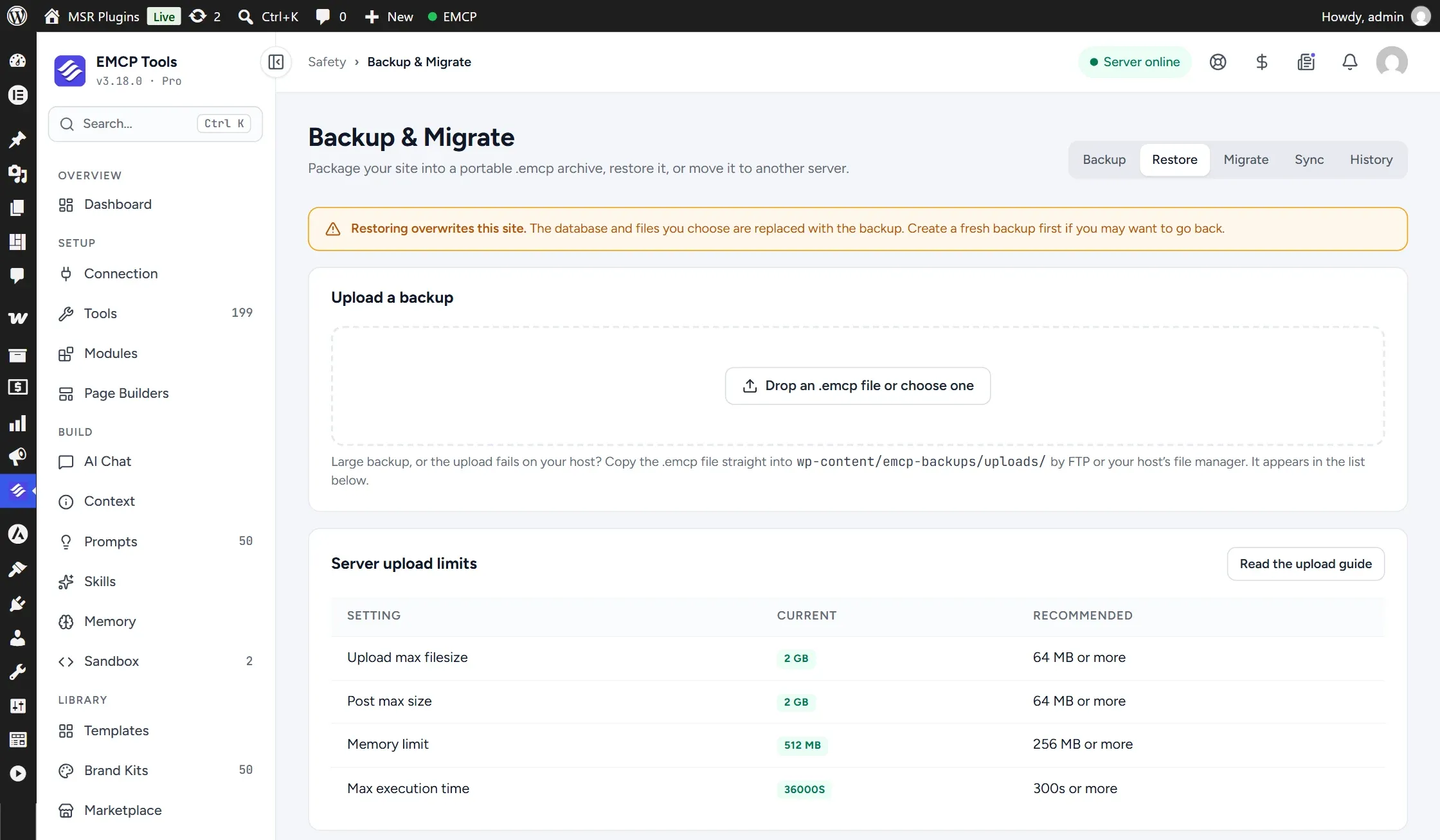Switch to the Migrate tab
The image size is (1440, 840).
pyautogui.click(x=1246, y=159)
